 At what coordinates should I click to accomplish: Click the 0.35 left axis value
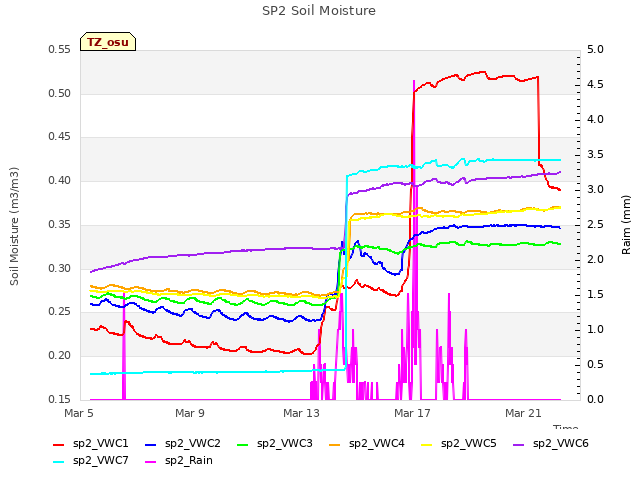pos(60,224)
